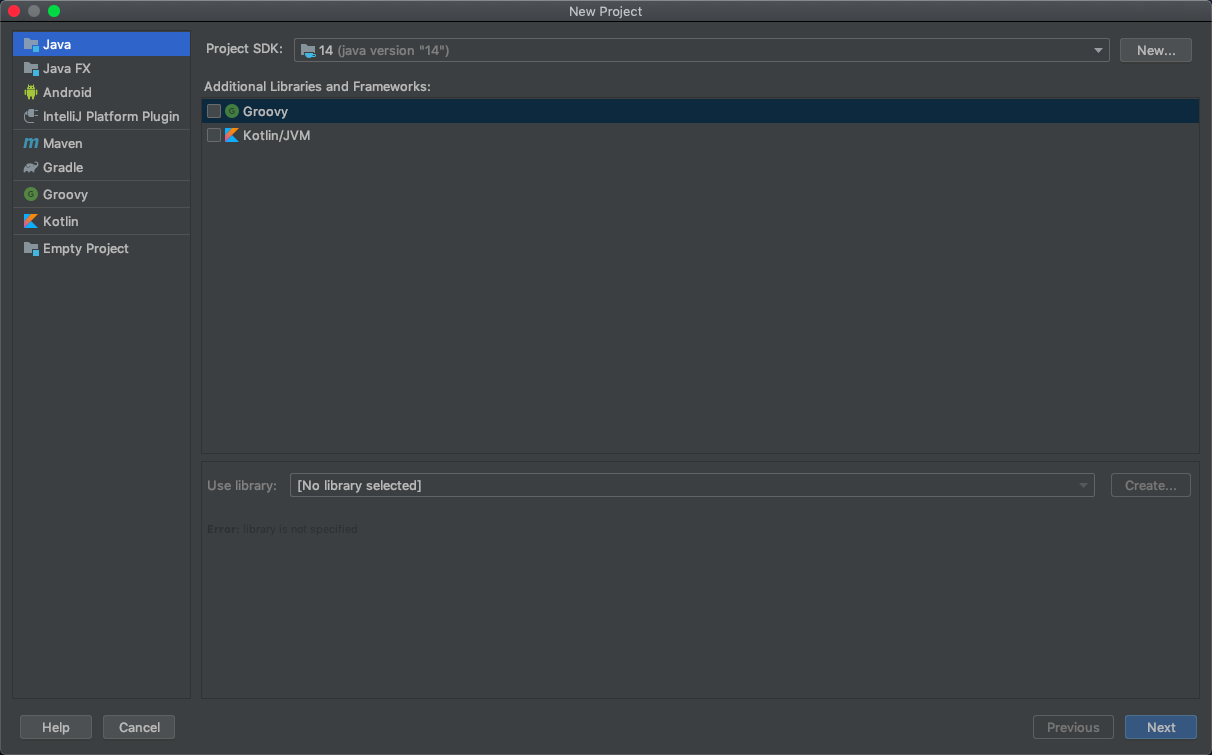The width and height of the screenshot is (1212, 755).
Task: Click the Help button
Action: coord(55,727)
